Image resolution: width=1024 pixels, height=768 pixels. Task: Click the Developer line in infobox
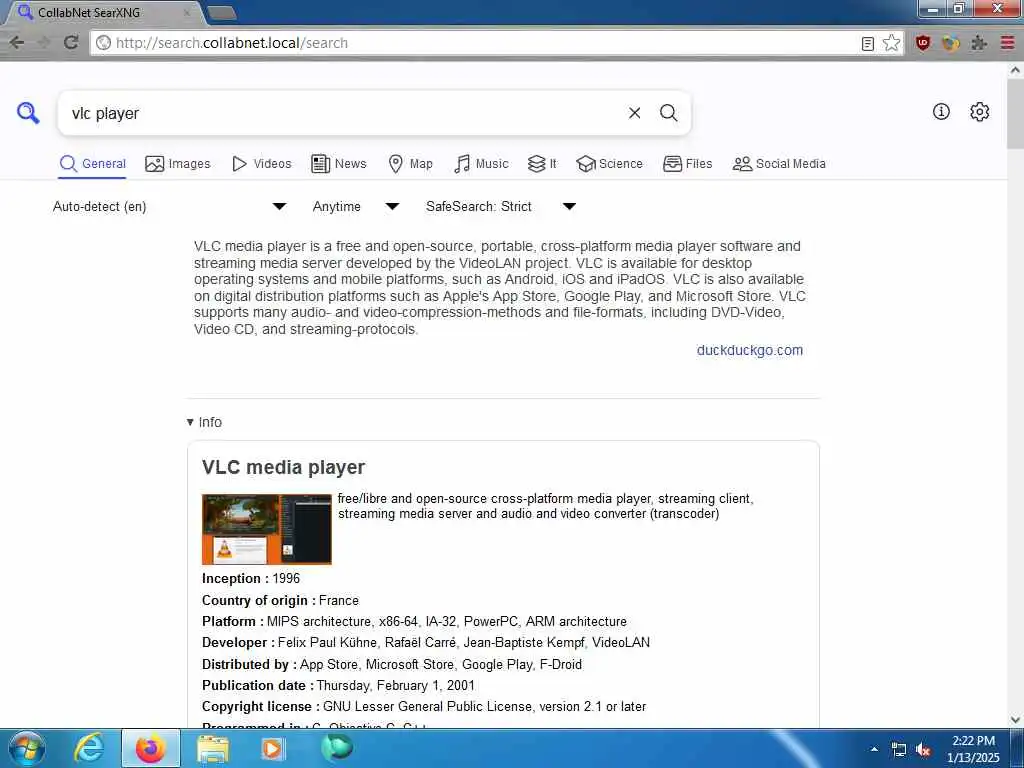click(x=426, y=643)
